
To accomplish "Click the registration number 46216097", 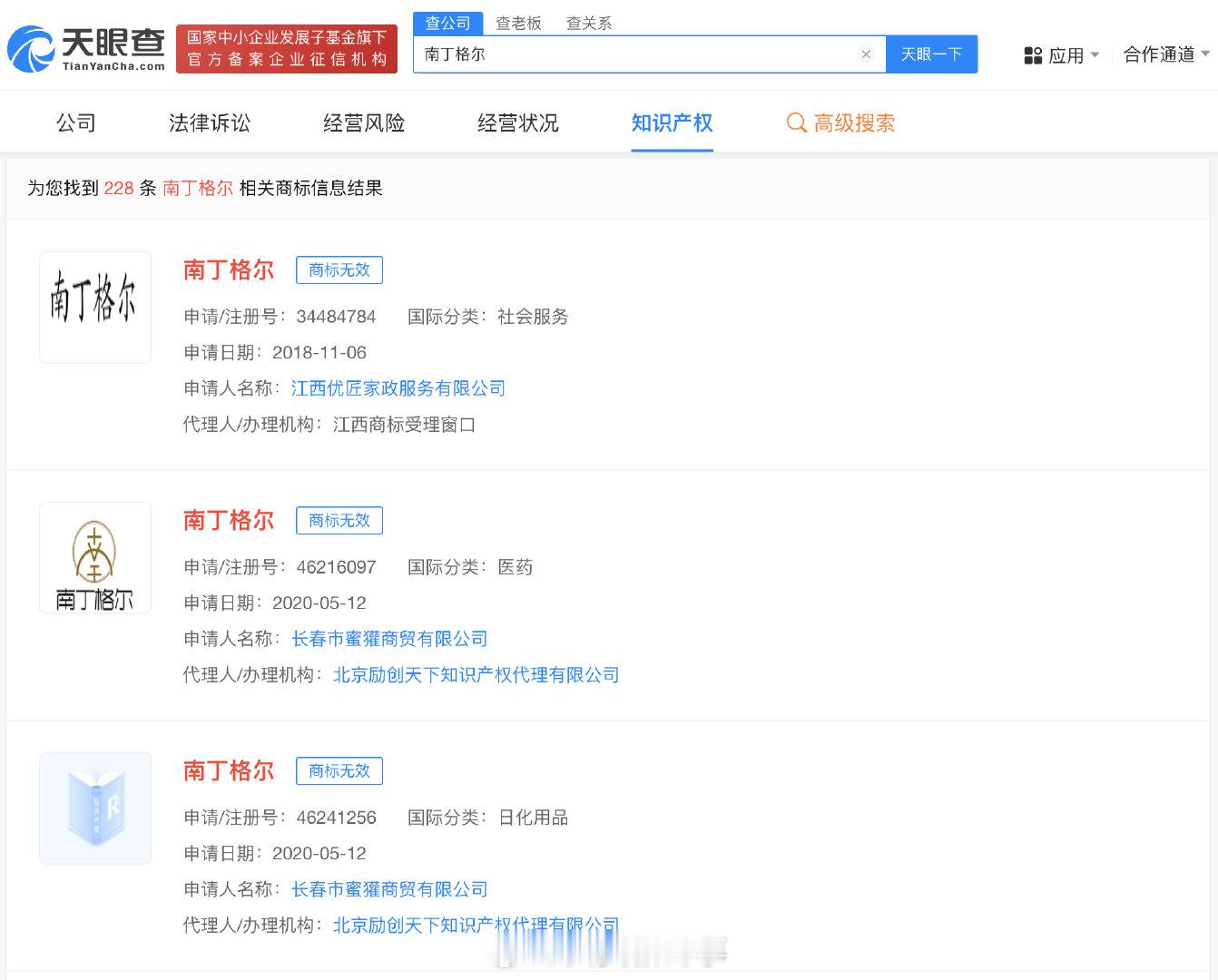I will [336, 567].
